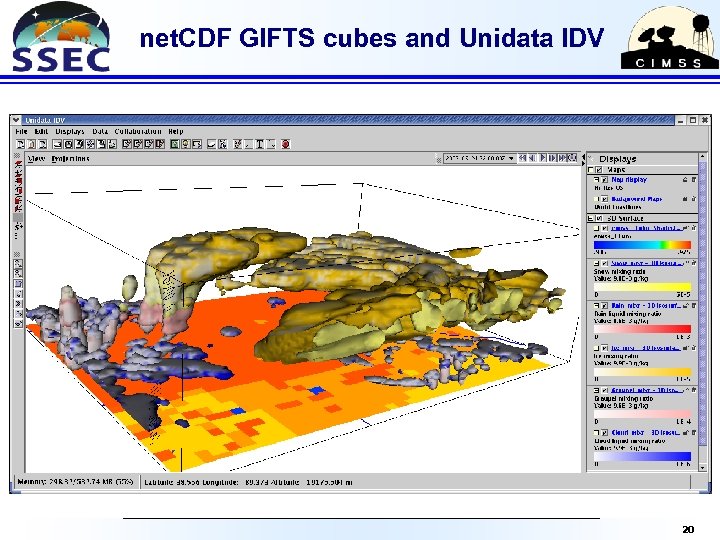This screenshot has height=540, width=720.
Task: Play the animation
Action: [x=542, y=158]
